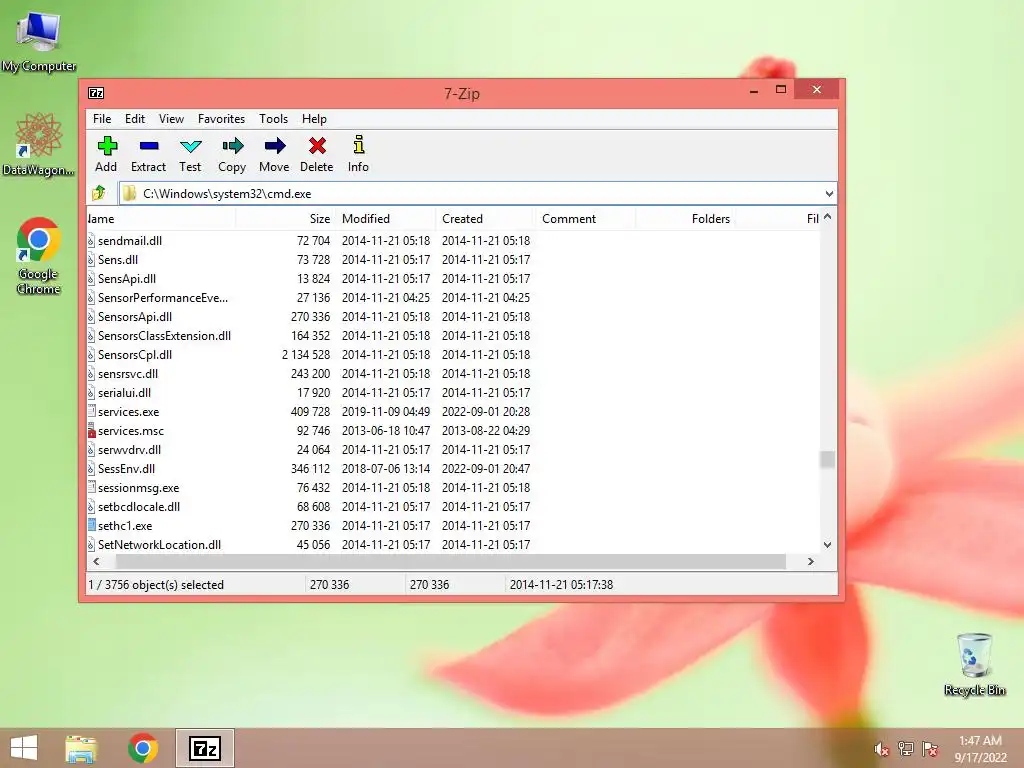Open My Computer desktop icon

pyautogui.click(x=39, y=41)
